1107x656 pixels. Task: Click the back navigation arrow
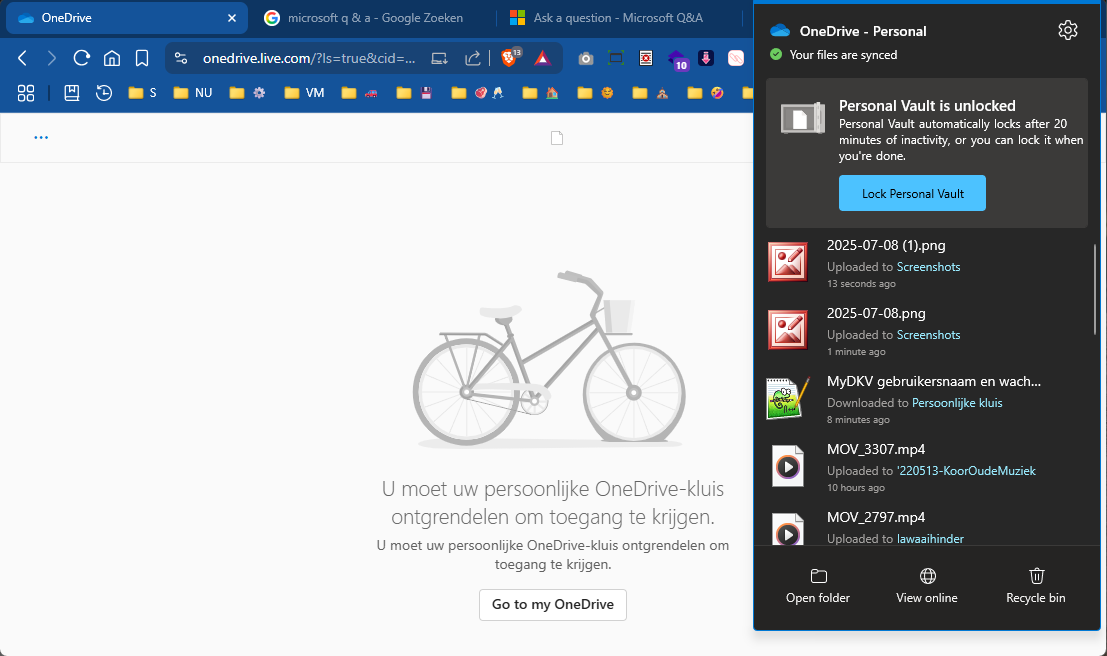tap(22, 58)
